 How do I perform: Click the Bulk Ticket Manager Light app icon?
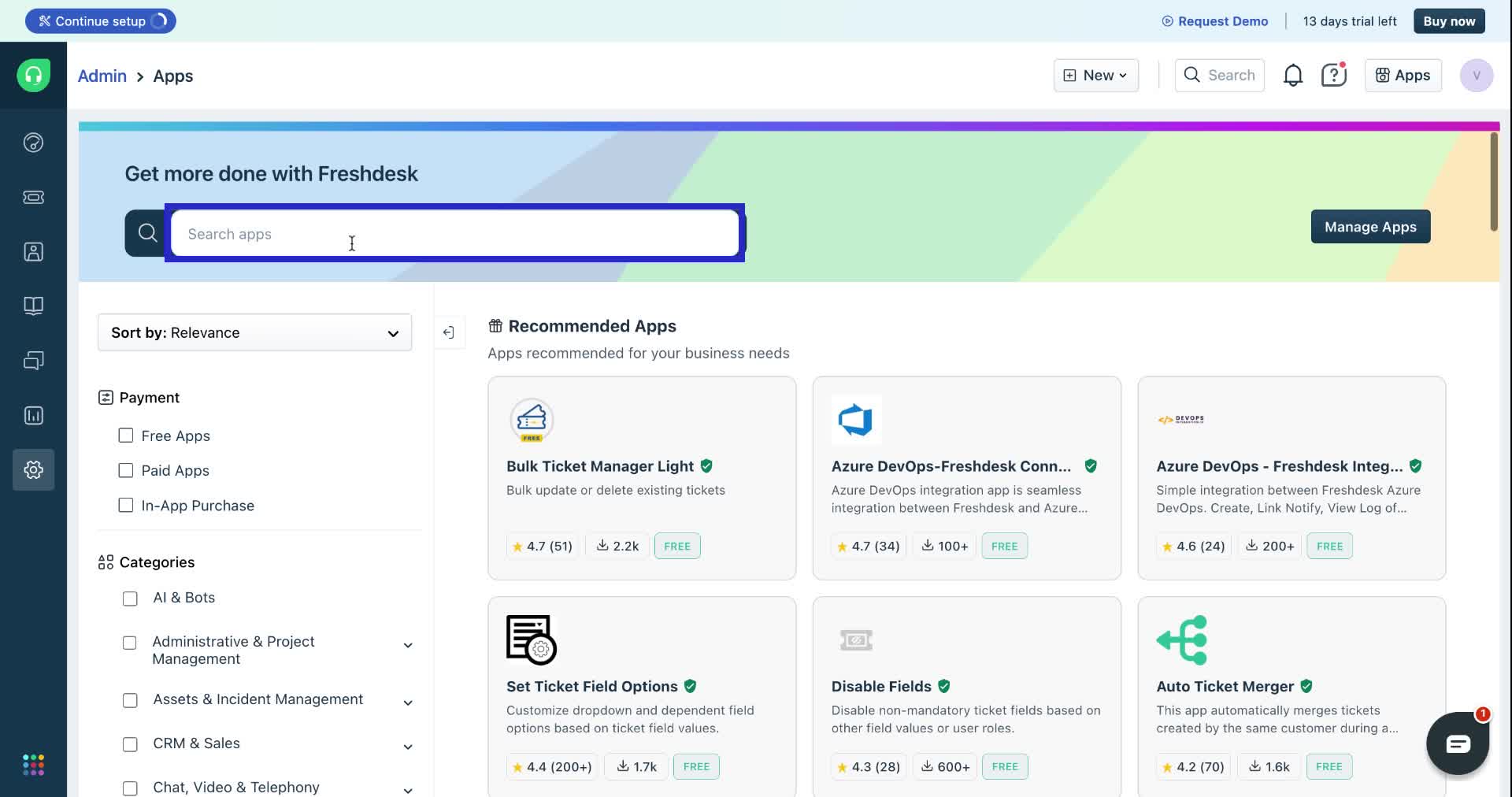532,420
